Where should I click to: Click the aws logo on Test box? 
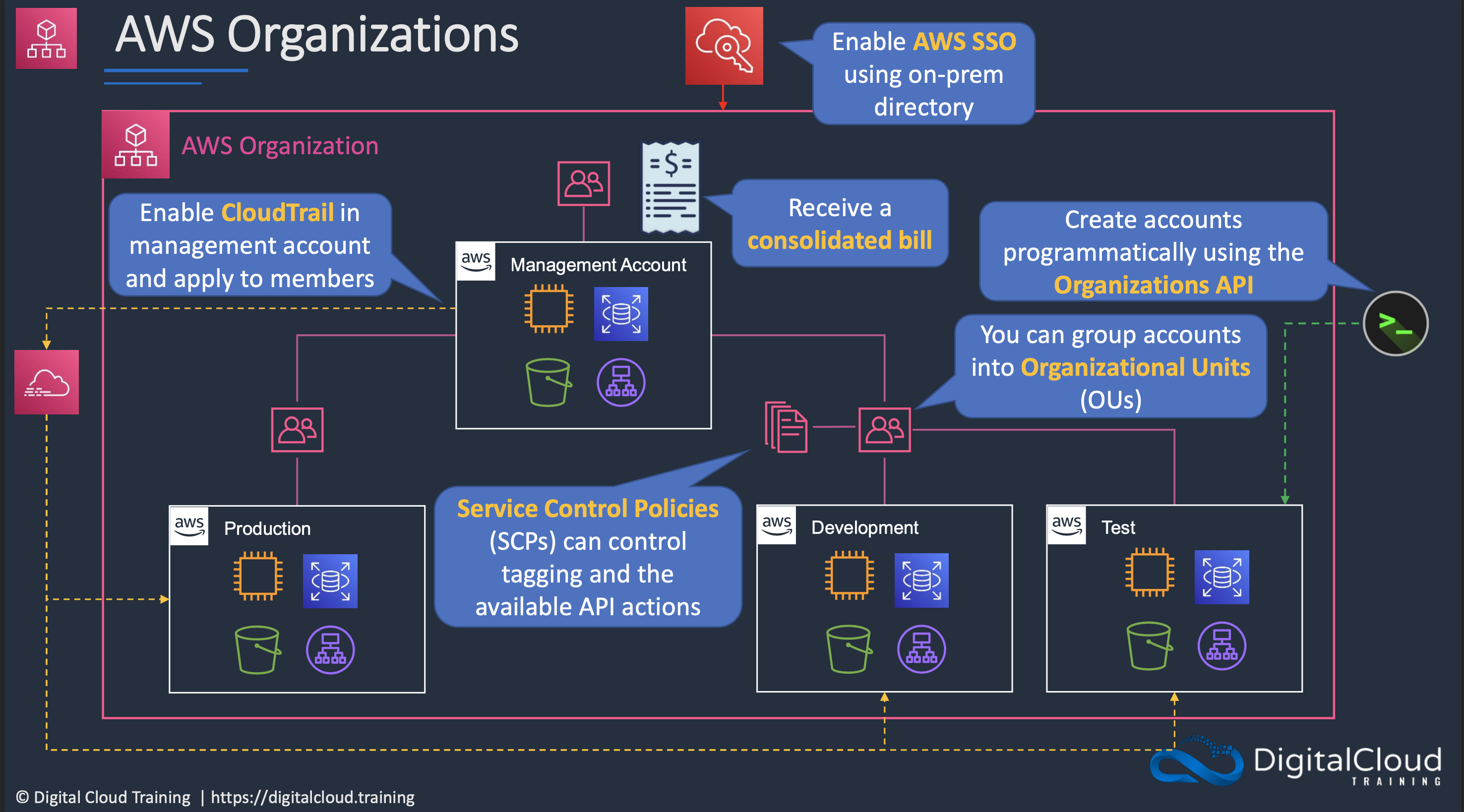(1067, 525)
